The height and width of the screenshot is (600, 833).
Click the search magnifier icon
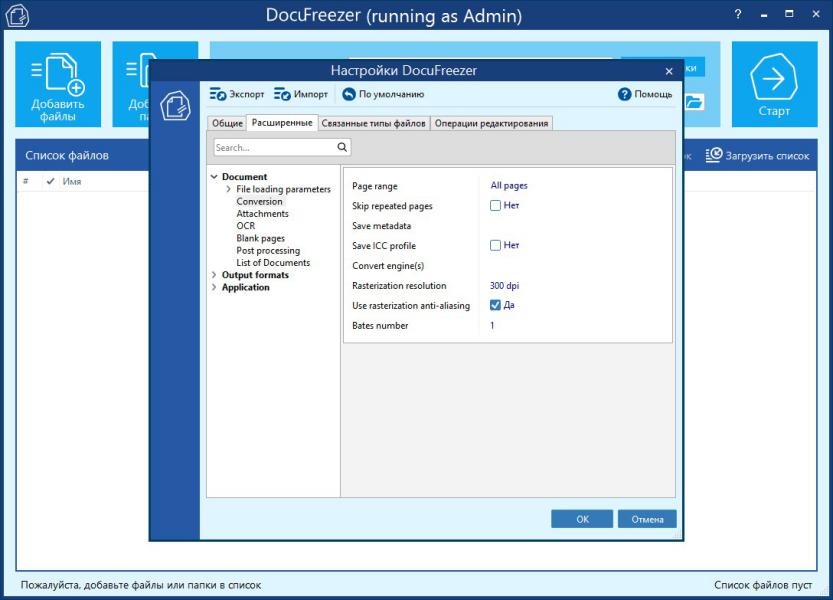tap(342, 147)
